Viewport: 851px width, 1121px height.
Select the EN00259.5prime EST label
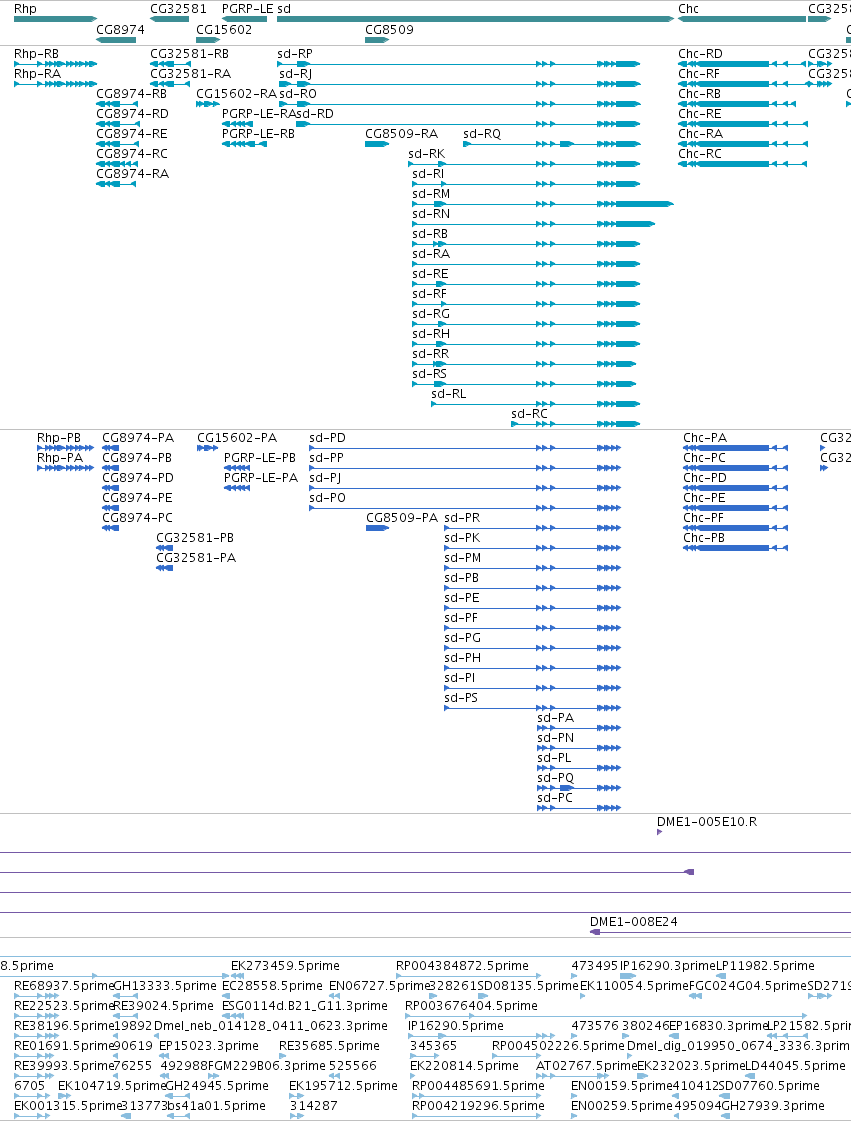(621, 1106)
